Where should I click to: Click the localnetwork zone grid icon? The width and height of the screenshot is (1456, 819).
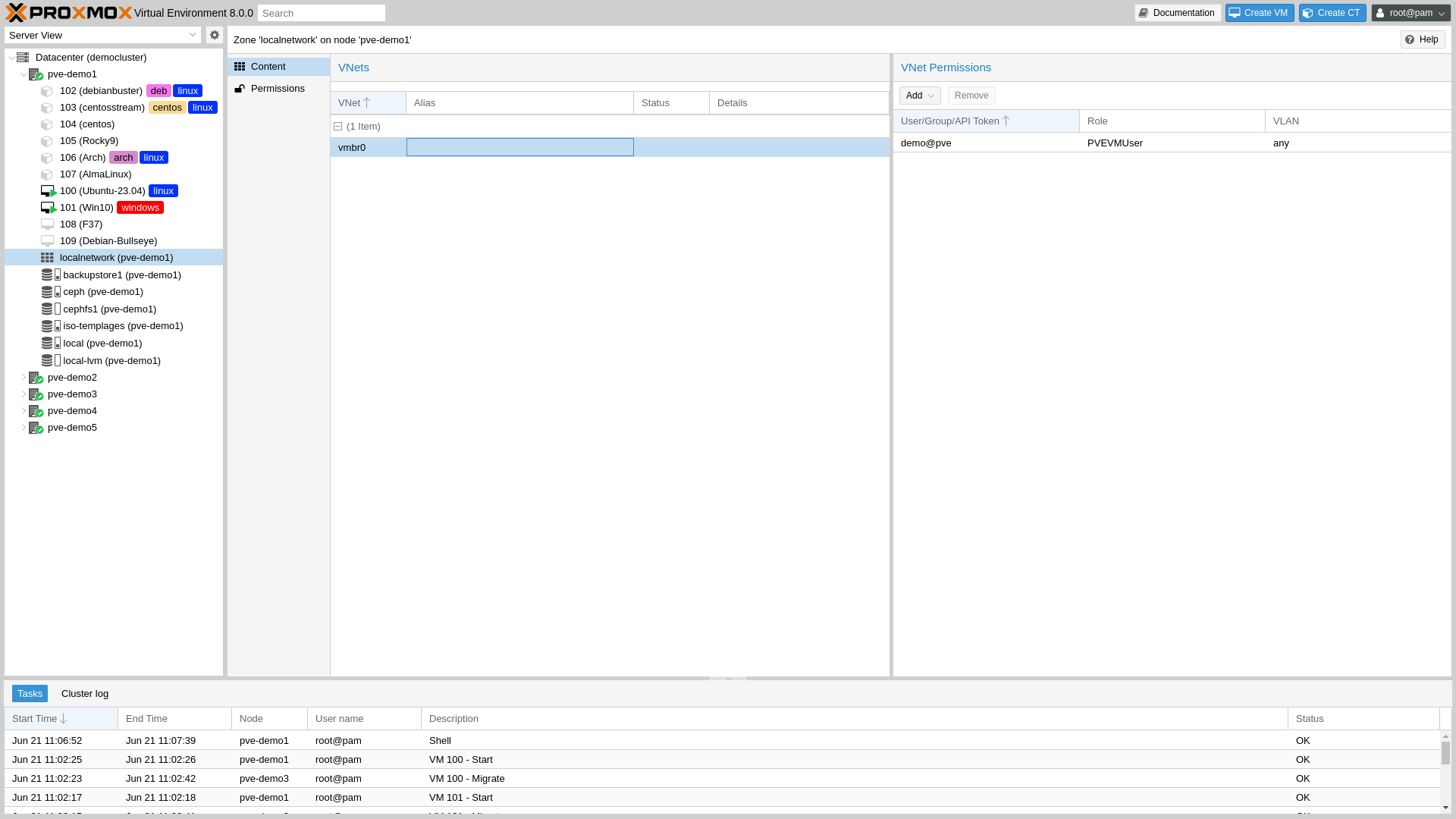[x=47, y=258]
